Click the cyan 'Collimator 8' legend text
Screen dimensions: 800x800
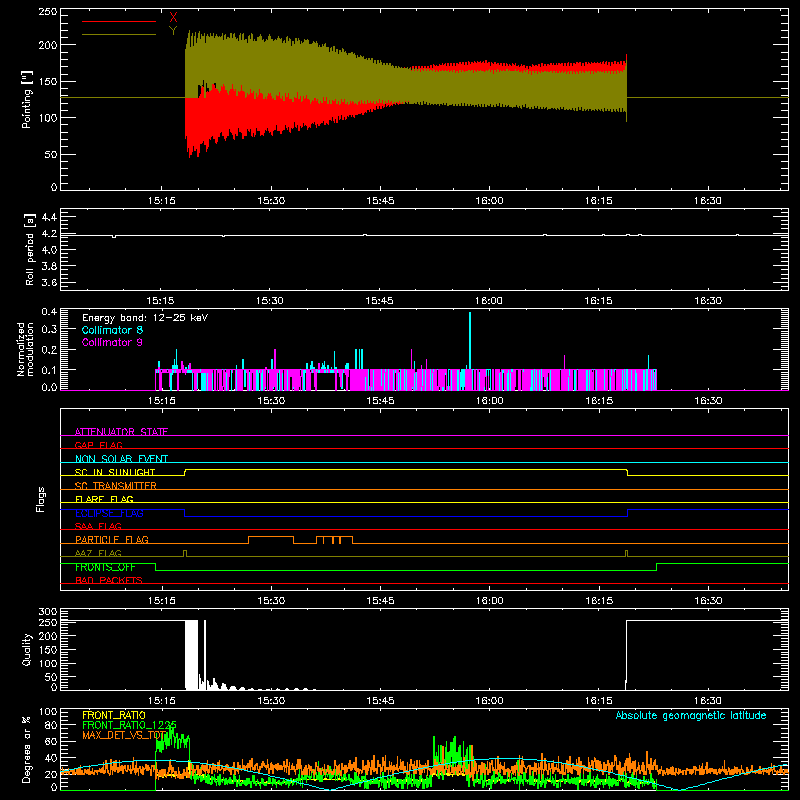click(112, 330)
